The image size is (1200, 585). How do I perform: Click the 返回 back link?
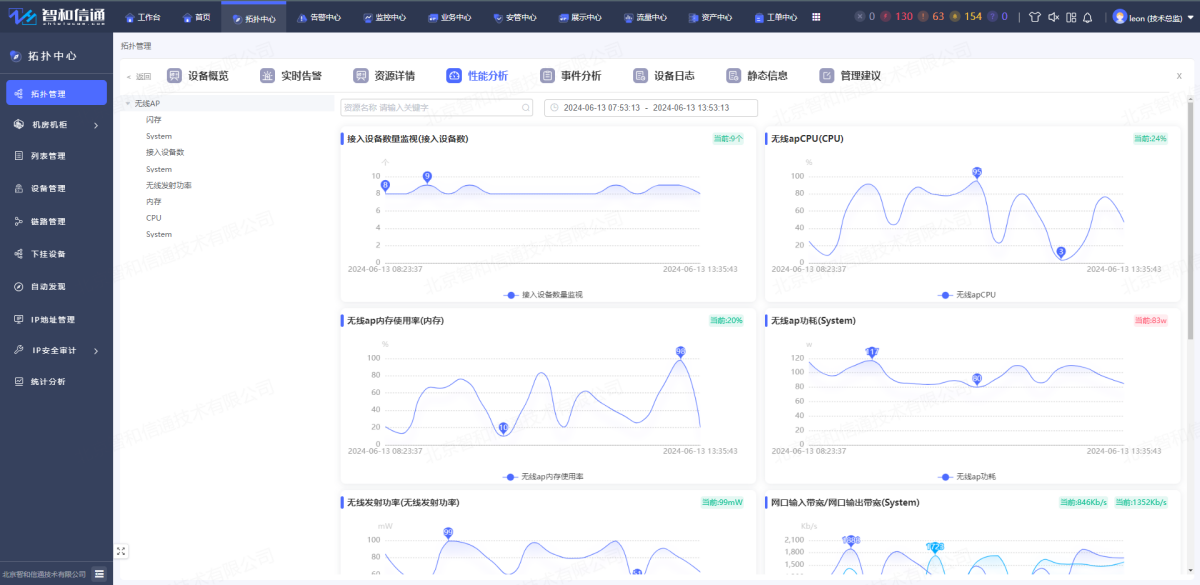click(x=139, y=77)
